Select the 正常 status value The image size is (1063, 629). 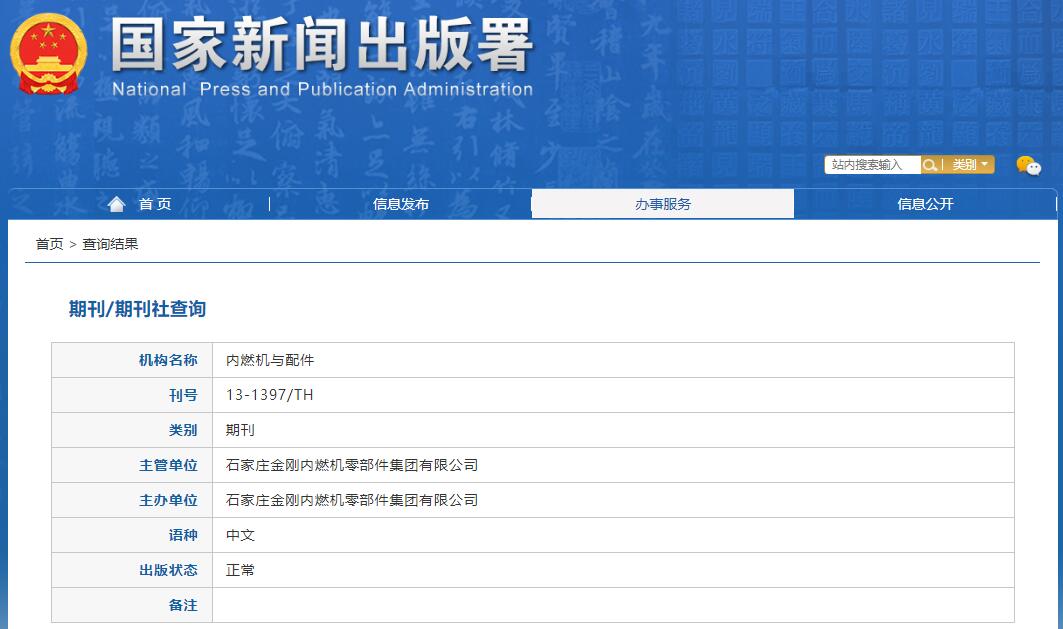coord(240,570)
